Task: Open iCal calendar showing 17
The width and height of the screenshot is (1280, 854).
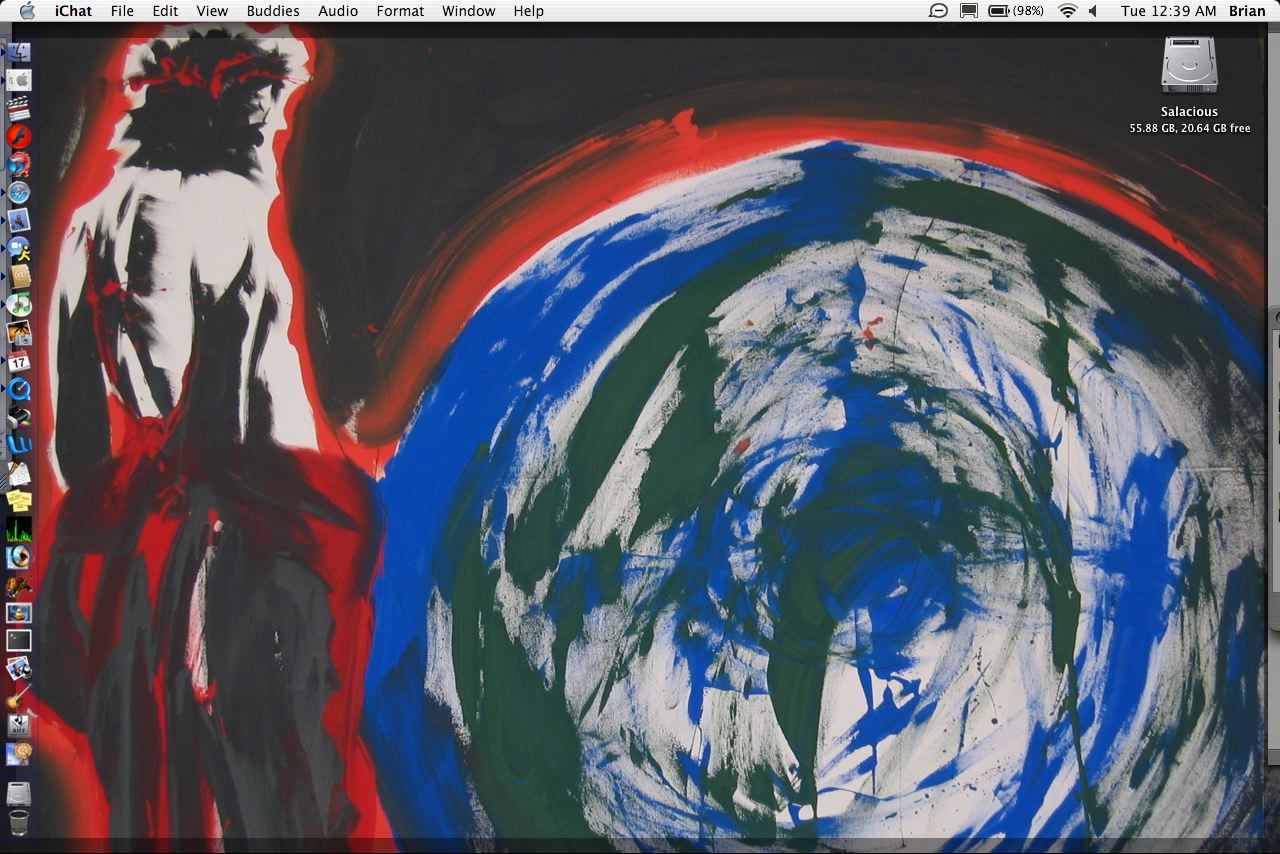Action: click(x=19, y=361)
